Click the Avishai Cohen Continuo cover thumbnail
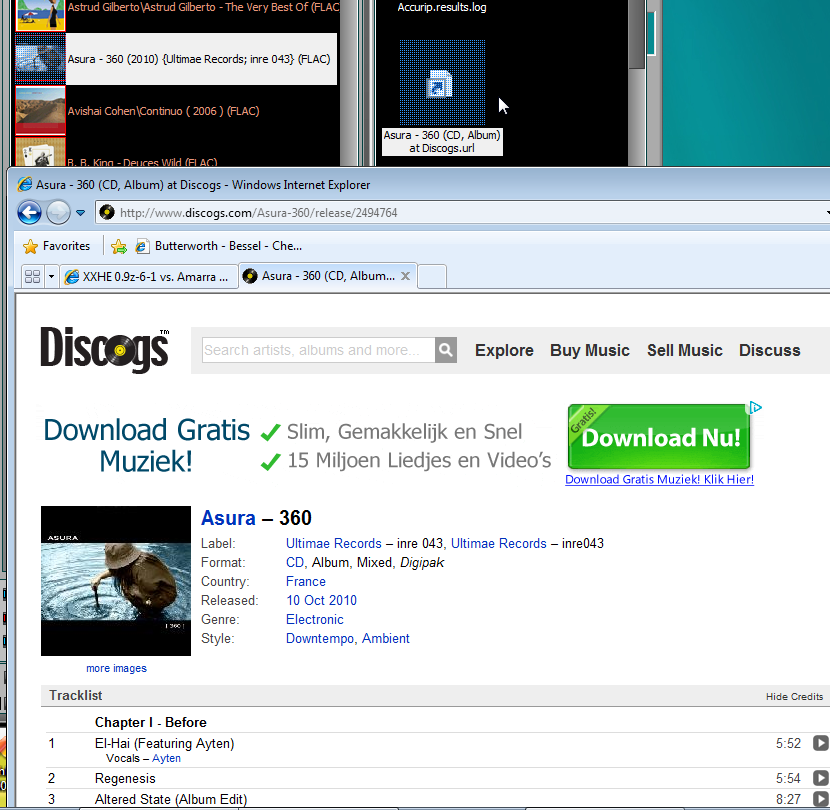 (40, 111)
